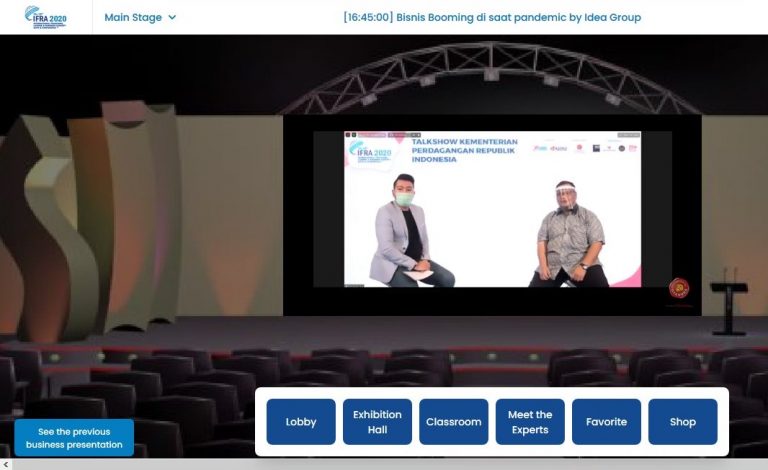The width and height of the screenshot is (768, 470).
Task: Click the left arrow of horizontal scrollbar
Action: point(6,464)
